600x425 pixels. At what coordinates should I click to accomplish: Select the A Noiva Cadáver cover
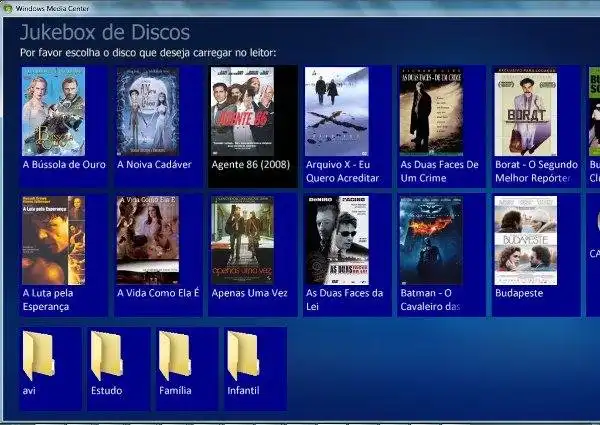(148, 111)
